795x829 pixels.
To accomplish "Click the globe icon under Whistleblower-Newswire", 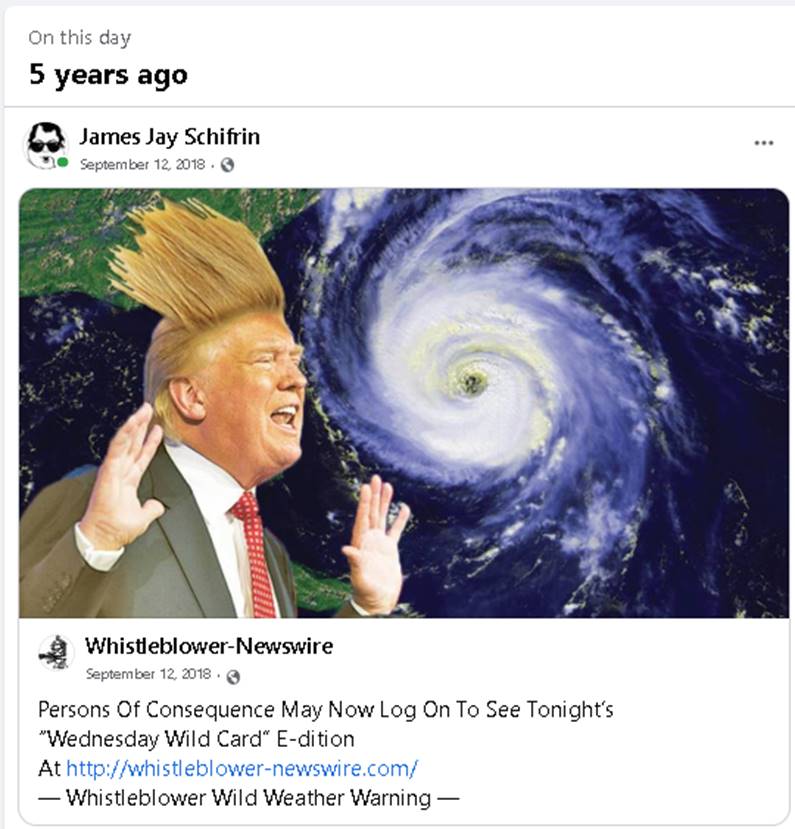I will pos(233,677).
